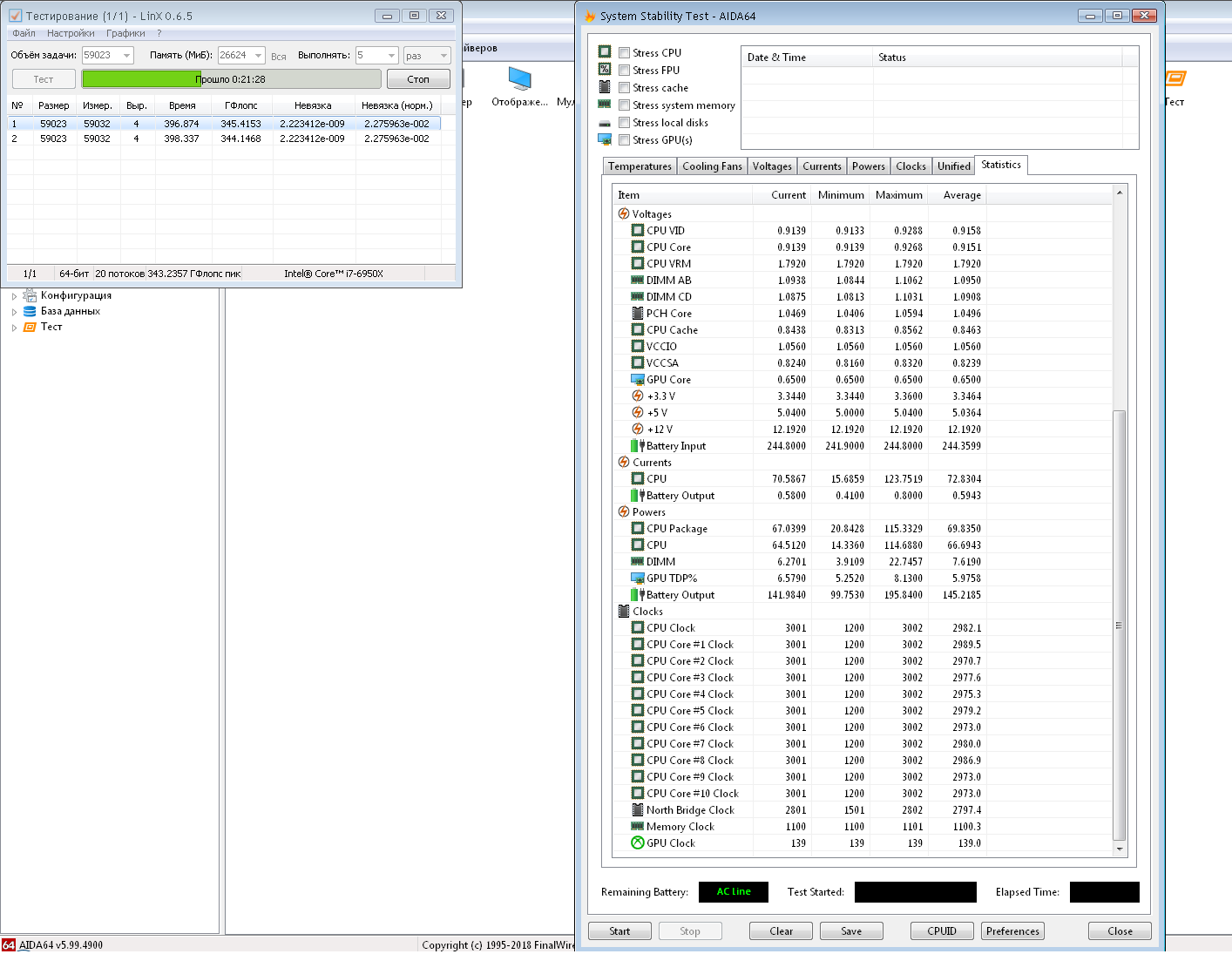This screenshot has height=954, width=1232.
Task: Open the display monitor icon in AIDA64
Action: [x=519, y=79]
